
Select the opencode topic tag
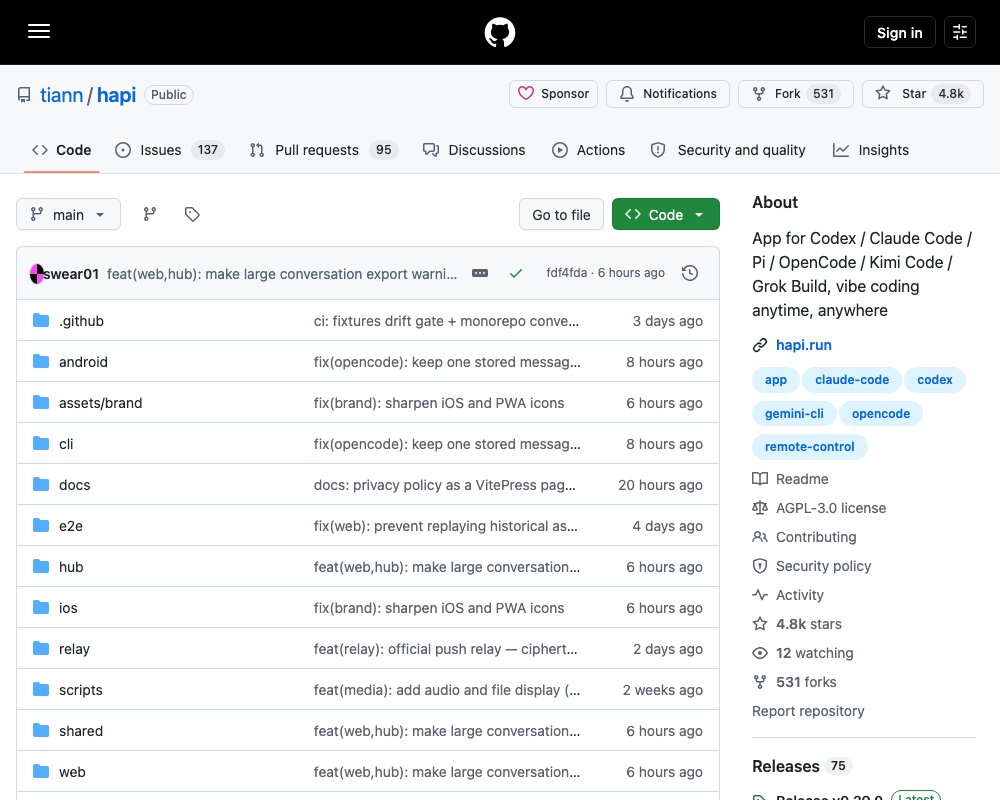pos(881,413)
